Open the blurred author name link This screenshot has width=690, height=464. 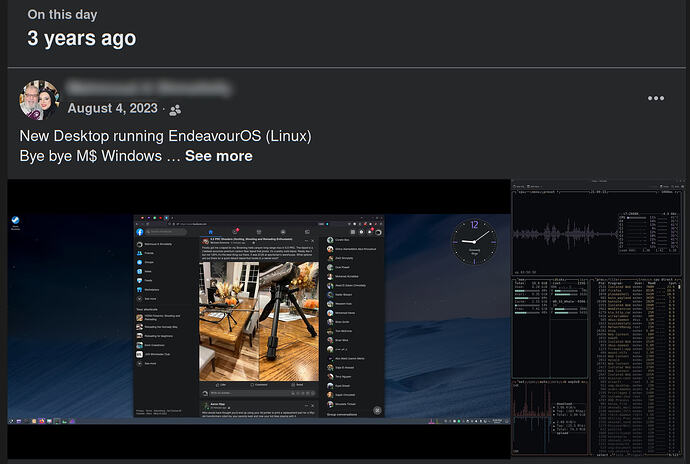pos(149,88)
